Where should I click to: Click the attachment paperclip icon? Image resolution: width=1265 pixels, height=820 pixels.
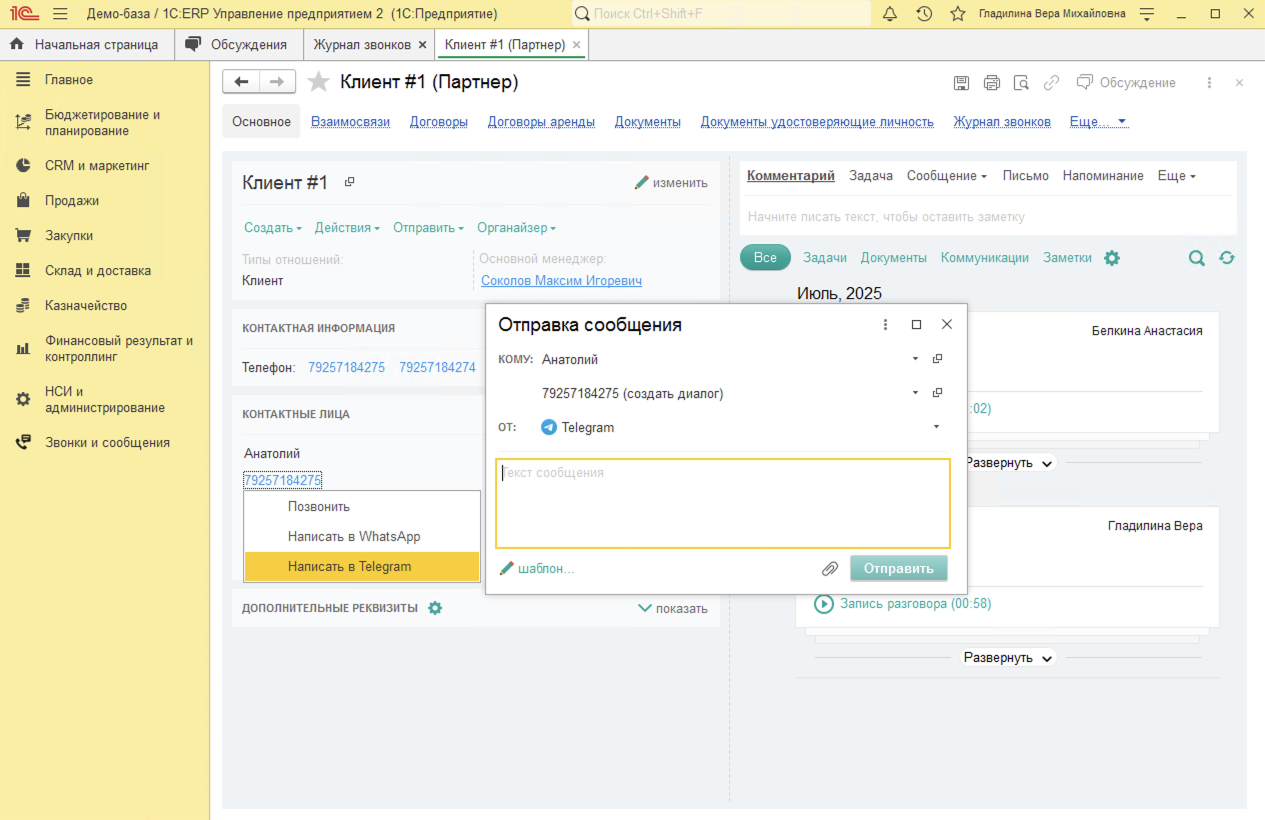pyautogui.click(x=829, y=569)
